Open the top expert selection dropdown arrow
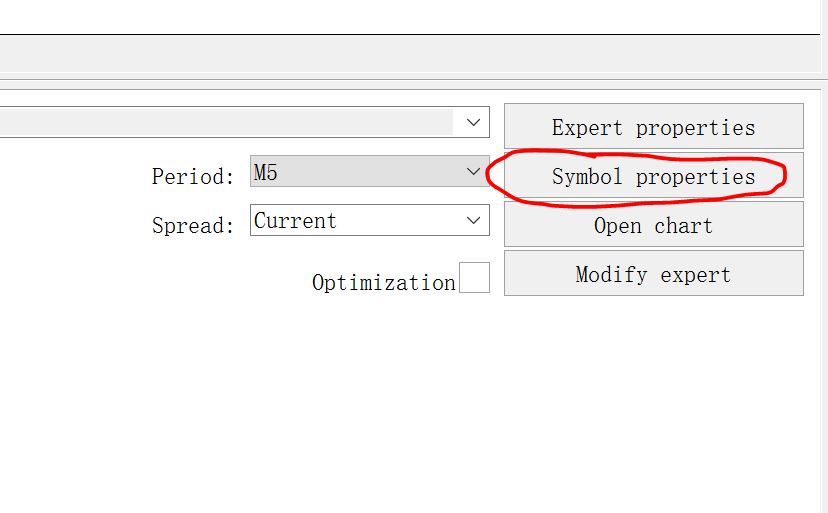Image resolution: width=828 pixels, height=513 pixels. coord(473,122)
